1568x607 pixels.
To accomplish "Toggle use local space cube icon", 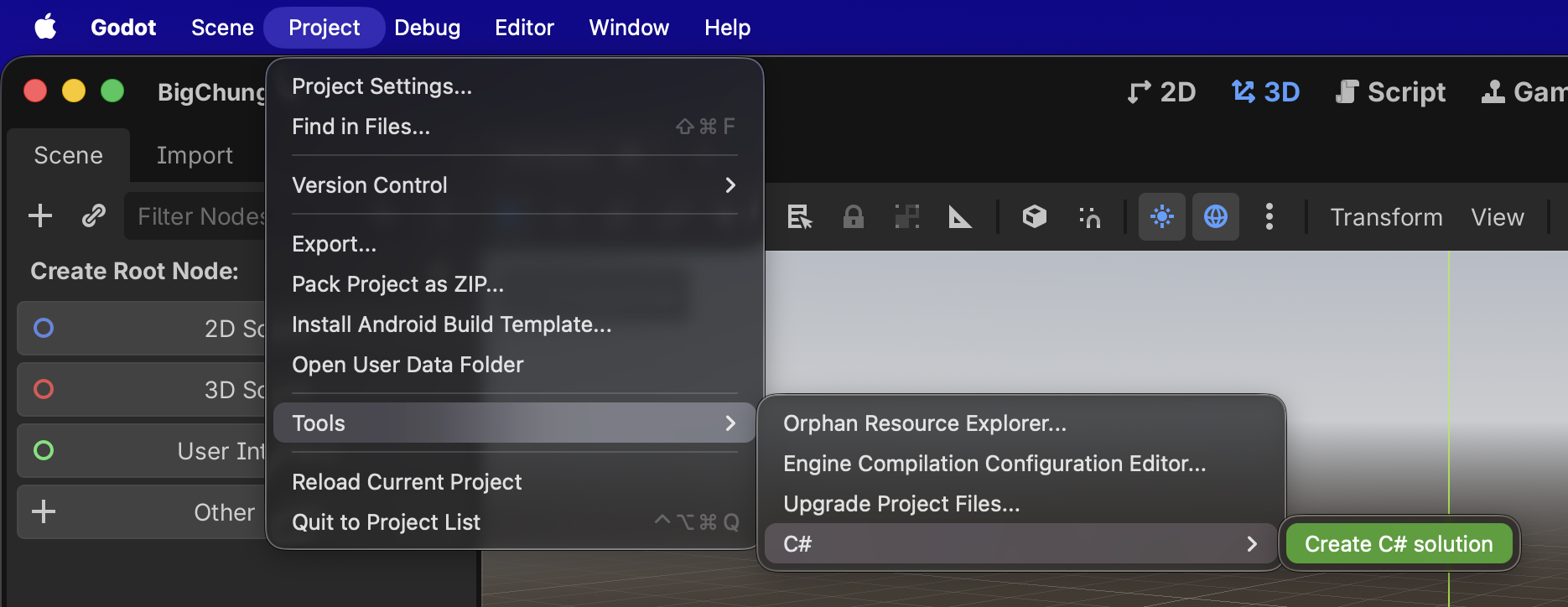I will click(x=1035, y=217).
